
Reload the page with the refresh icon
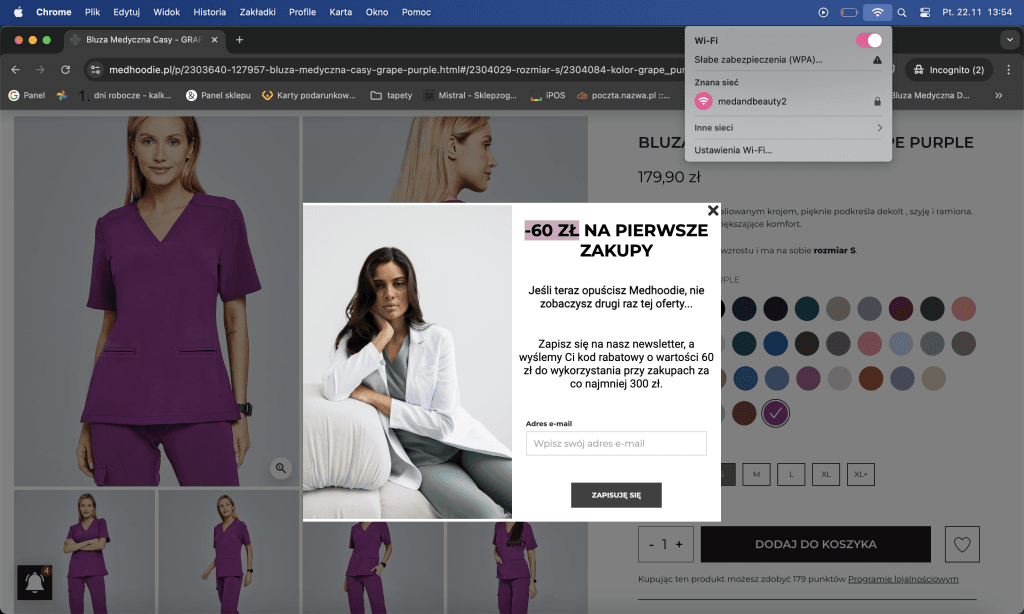pyautogui.click(x=66, y=70)
